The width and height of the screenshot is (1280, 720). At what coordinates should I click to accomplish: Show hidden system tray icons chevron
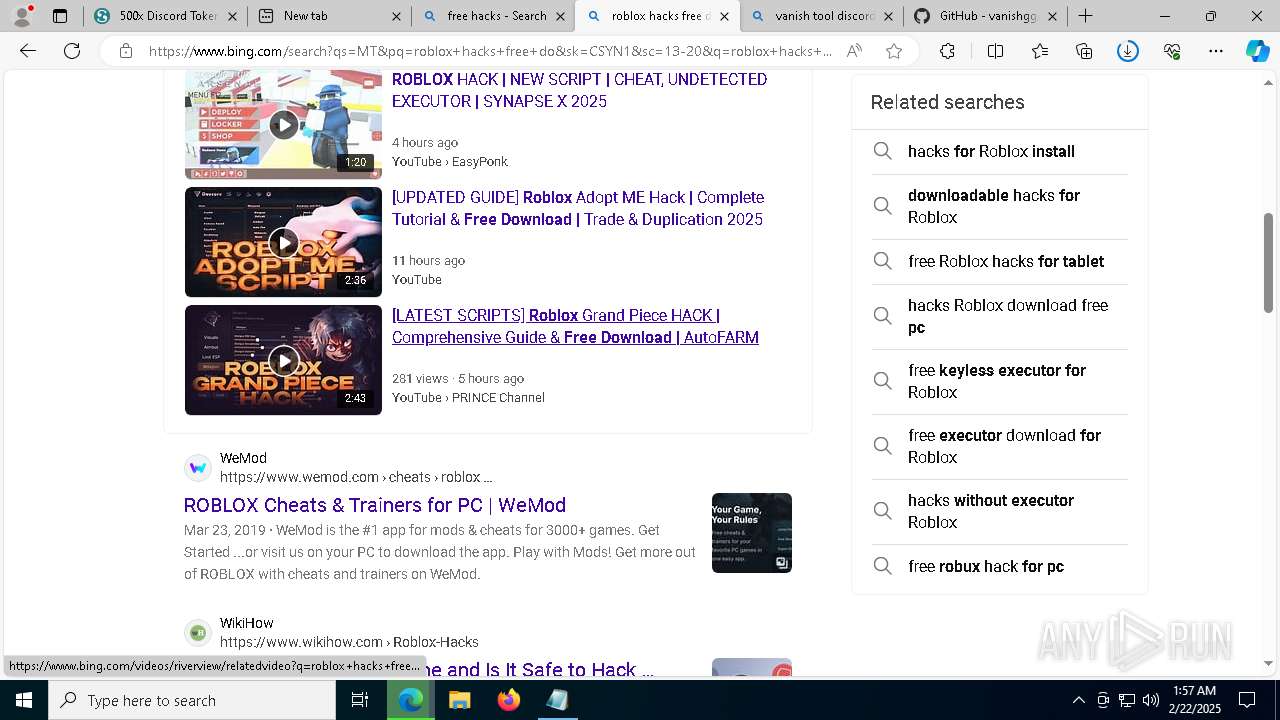[1078, 700]
